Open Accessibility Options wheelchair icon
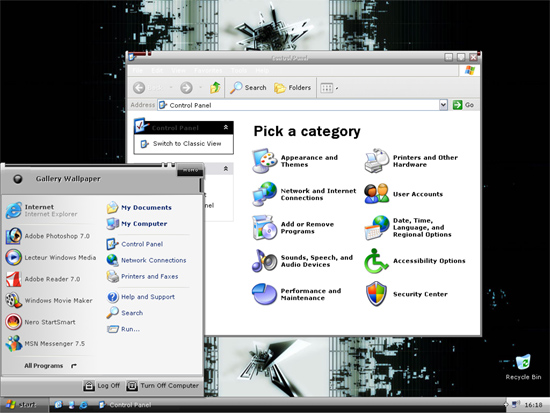 (x=377, y=261)
